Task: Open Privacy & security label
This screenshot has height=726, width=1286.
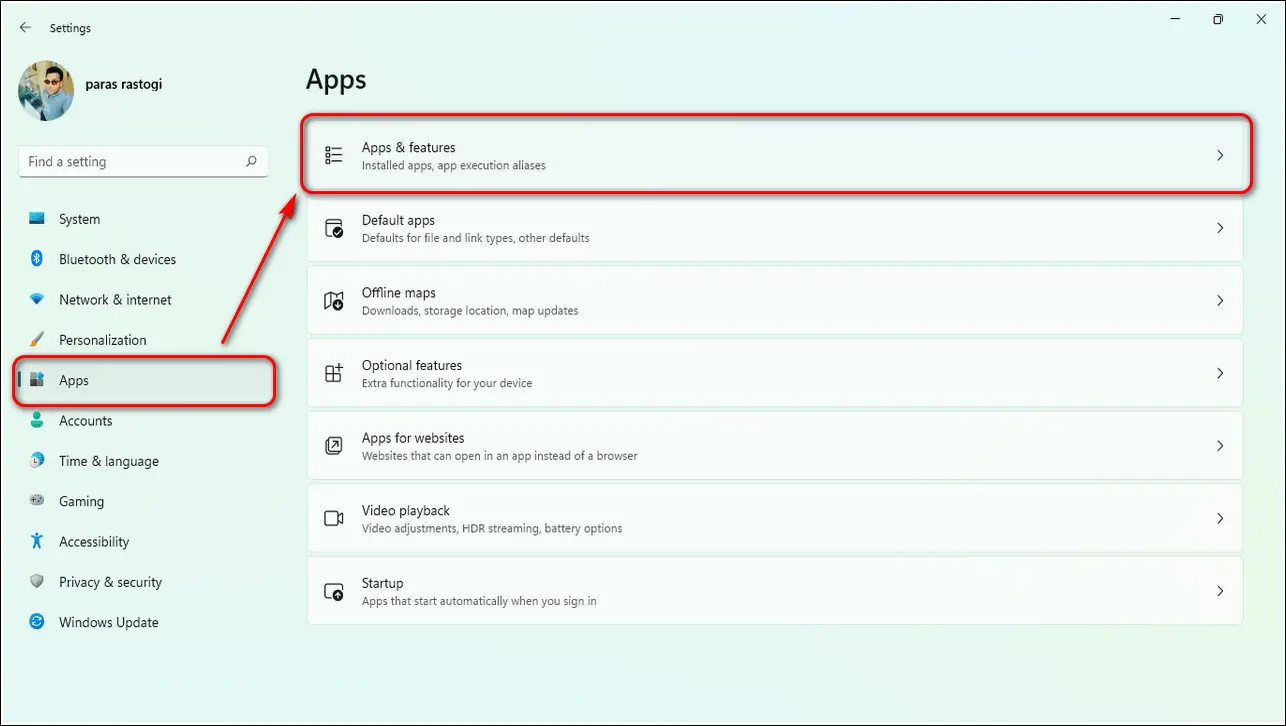Action: 110,582
